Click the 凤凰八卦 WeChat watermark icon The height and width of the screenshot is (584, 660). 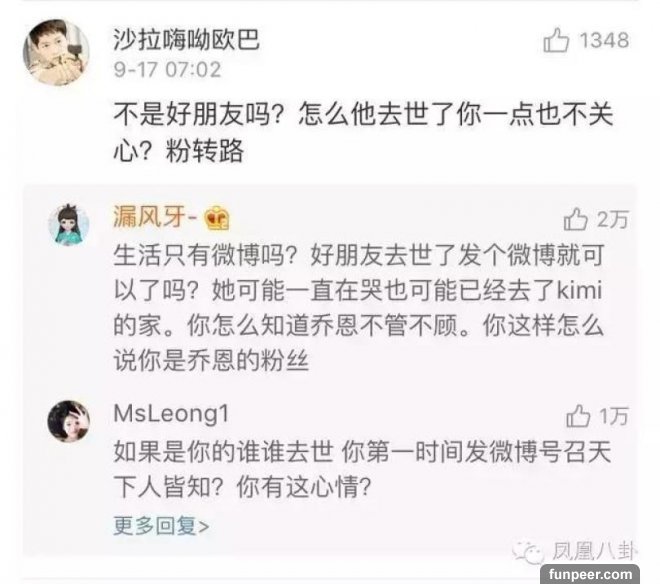pyautogui.click(x=528, y=552)
